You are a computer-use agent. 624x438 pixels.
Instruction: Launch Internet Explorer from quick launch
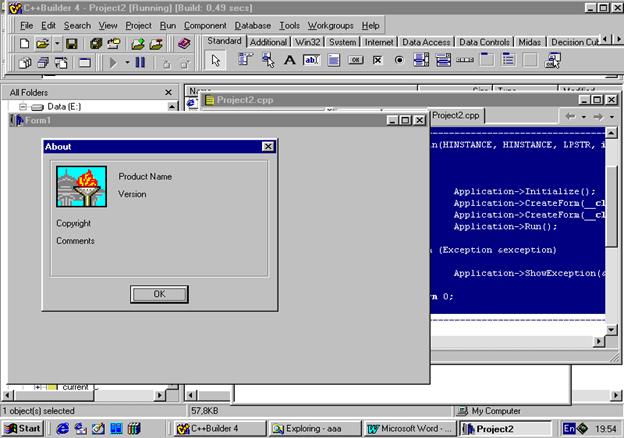(x=62, y=428)
